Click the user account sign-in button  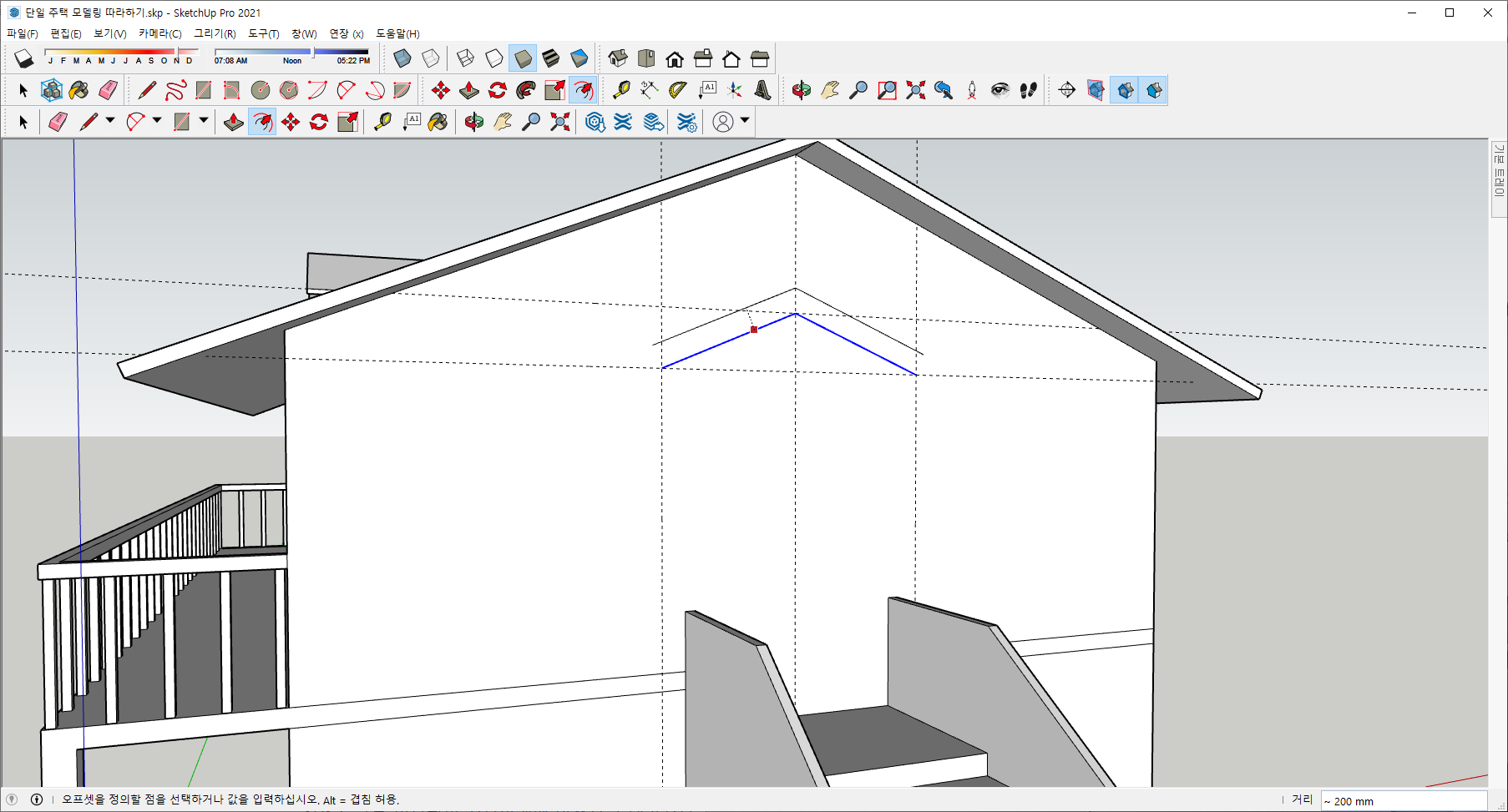723,122
